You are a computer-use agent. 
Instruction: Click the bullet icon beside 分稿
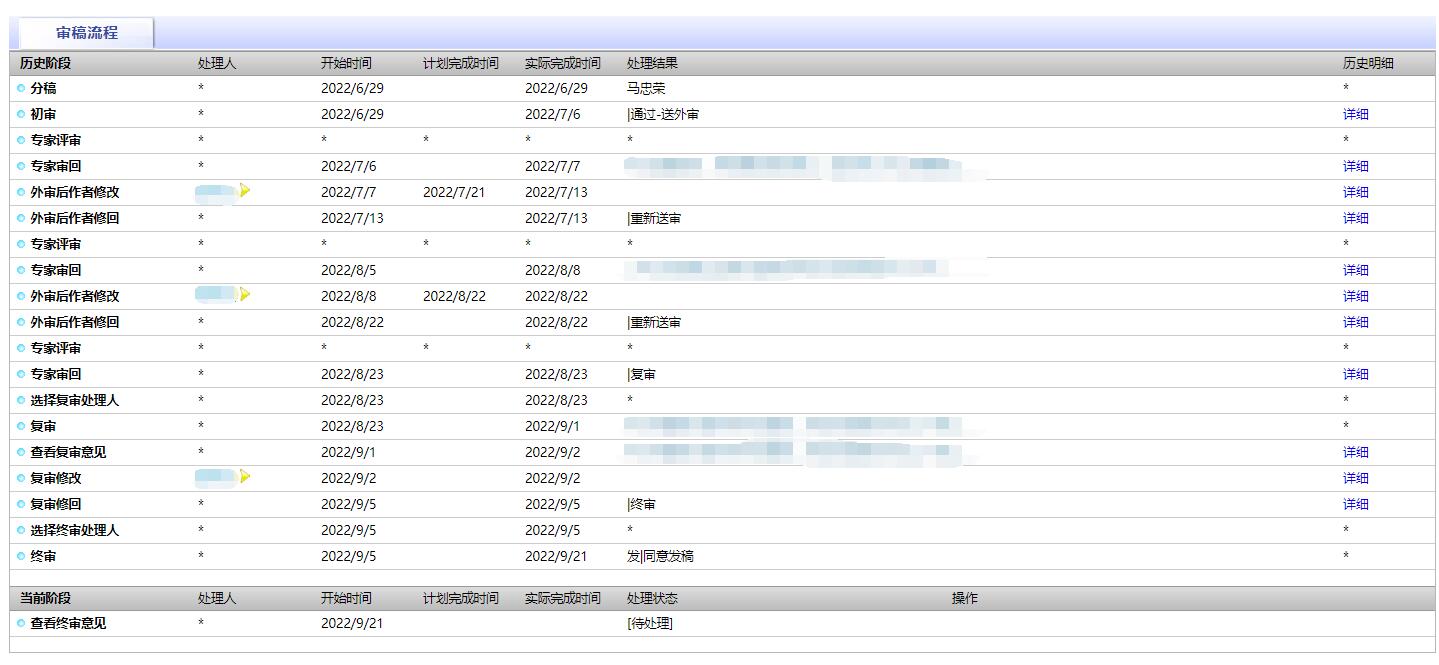[x=21, y=88]
